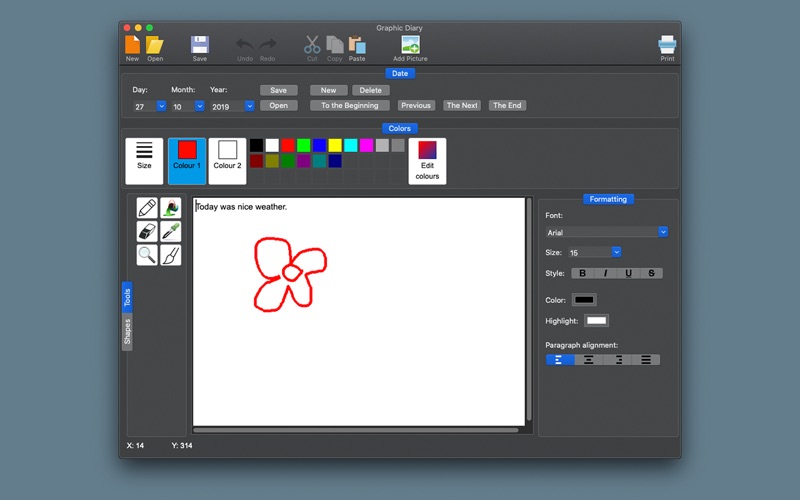Select the Tools side tab
Viewport: 800px width, 500px height.
click(x=127, y=297)
